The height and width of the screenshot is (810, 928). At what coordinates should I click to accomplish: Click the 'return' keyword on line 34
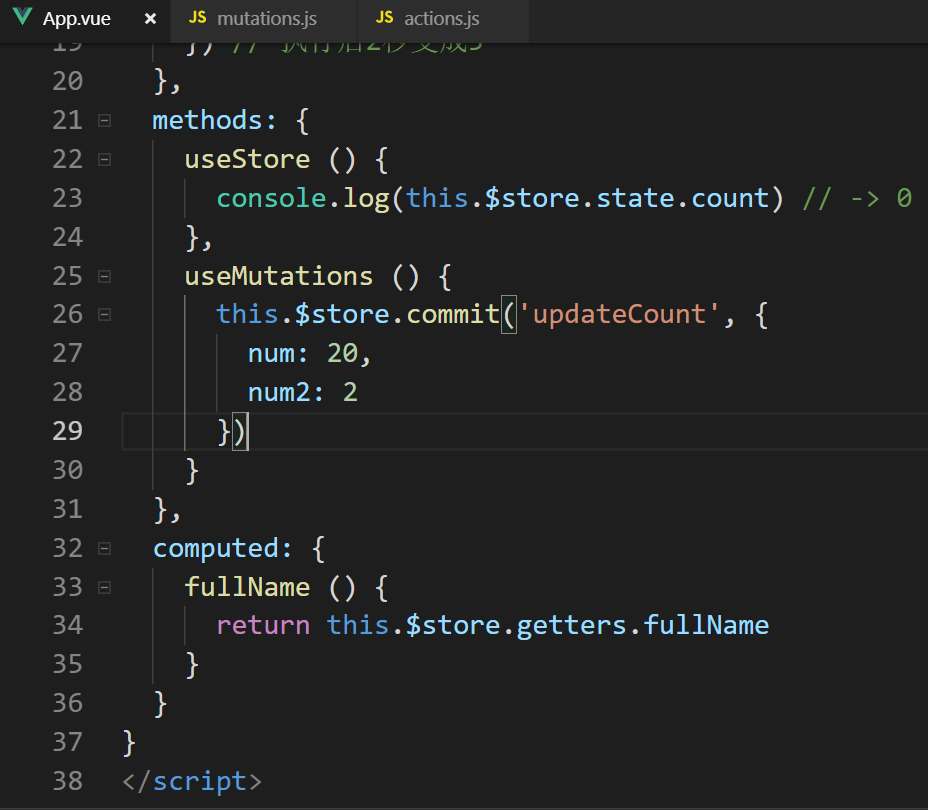click(x=263, y=626)
